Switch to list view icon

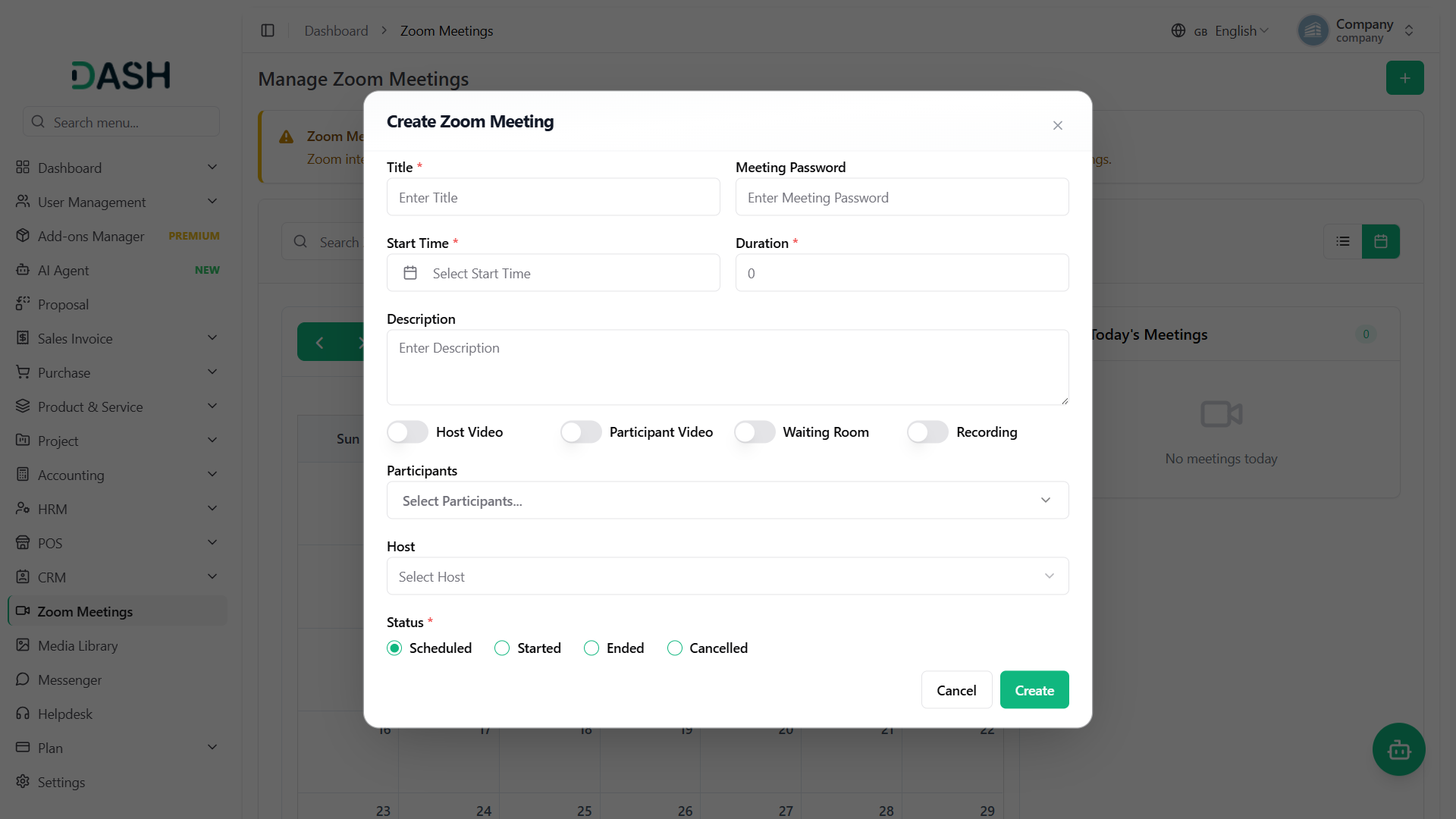(x=1343, y=241)
